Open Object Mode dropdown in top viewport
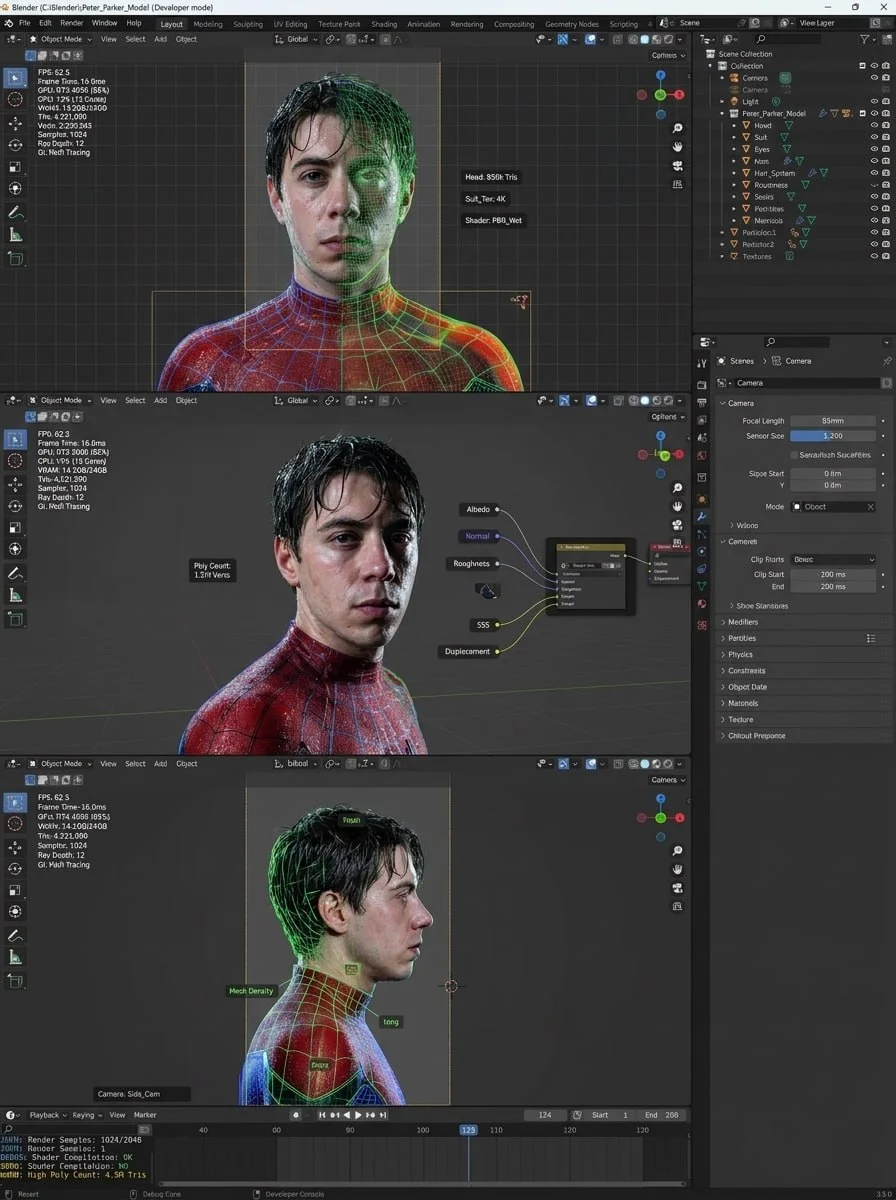896x1200 pixels. pos(62,39)
